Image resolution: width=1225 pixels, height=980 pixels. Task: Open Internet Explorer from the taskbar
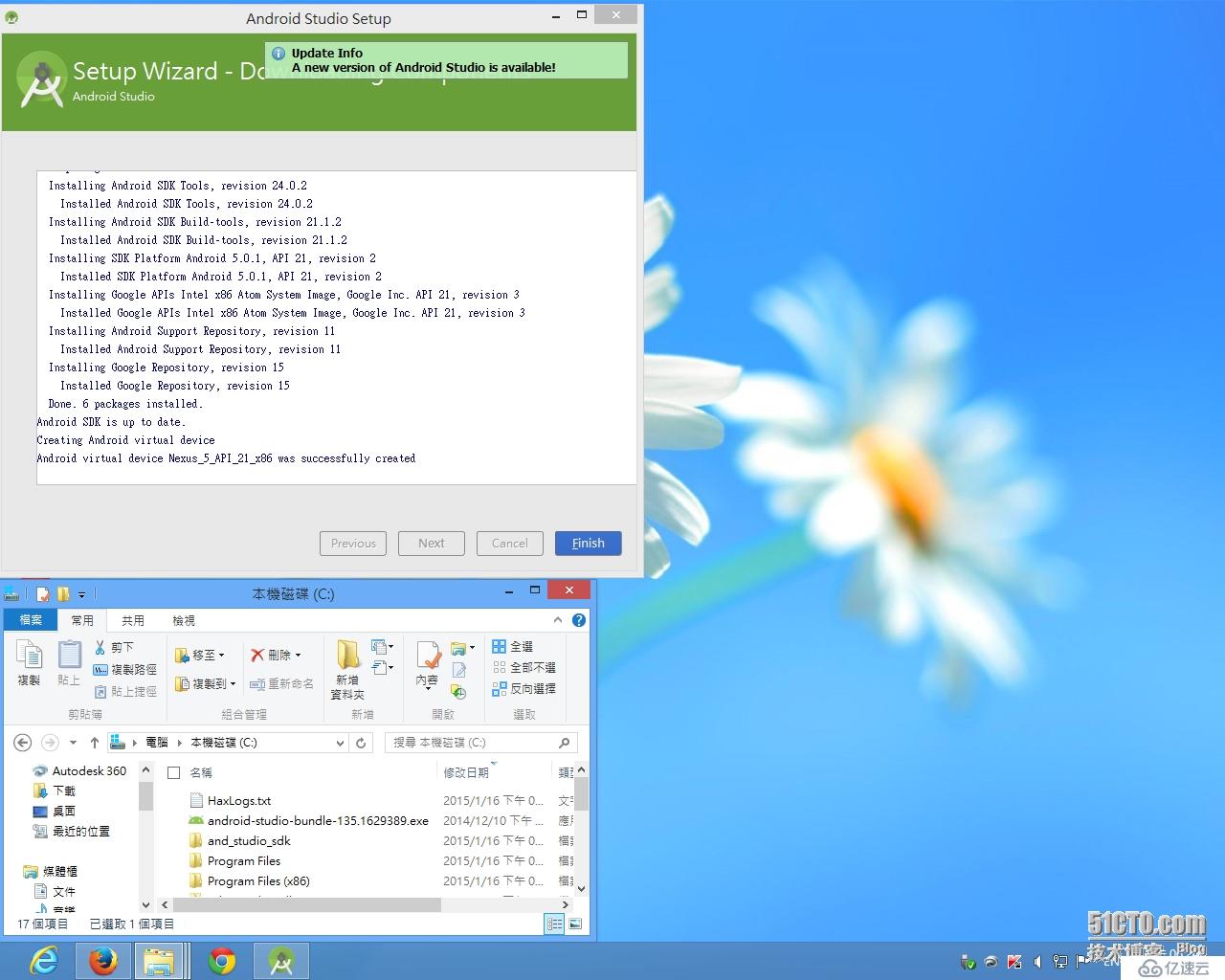point(44,961)
